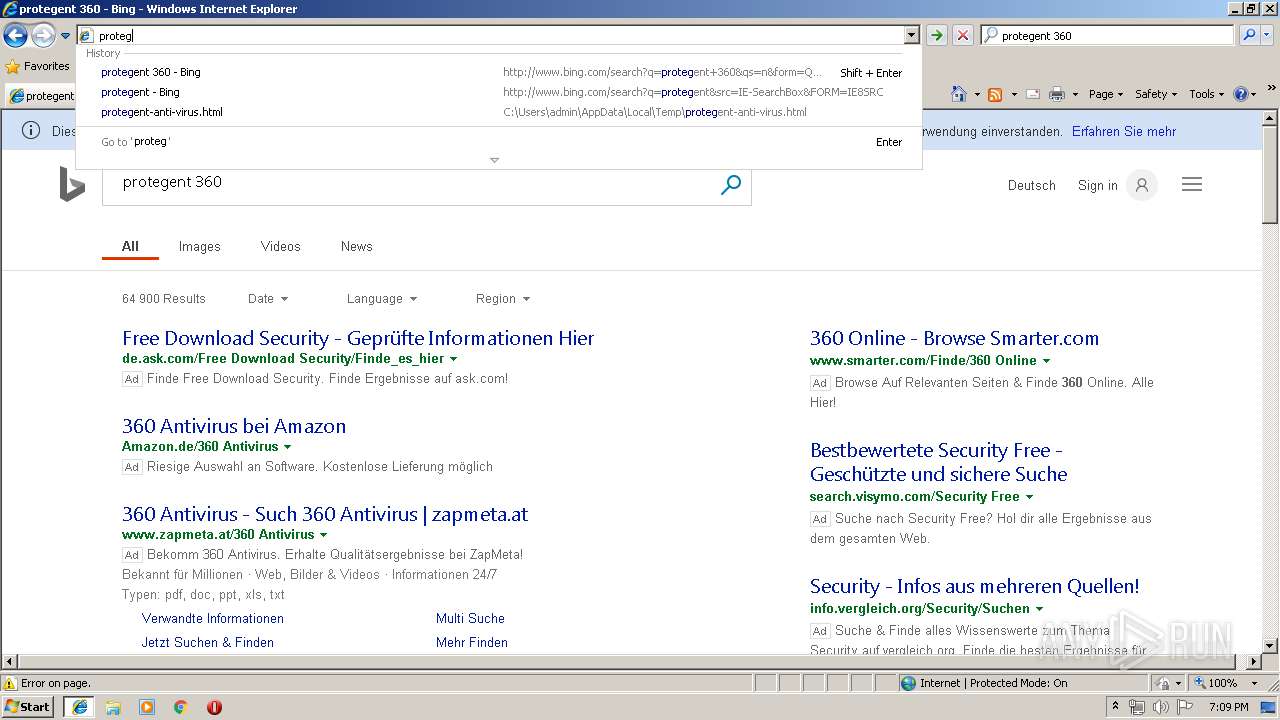Click 'Jetzt Suchen & Finden' sublink
This screenshot has width=1280, height=720.
coord(207,642)
